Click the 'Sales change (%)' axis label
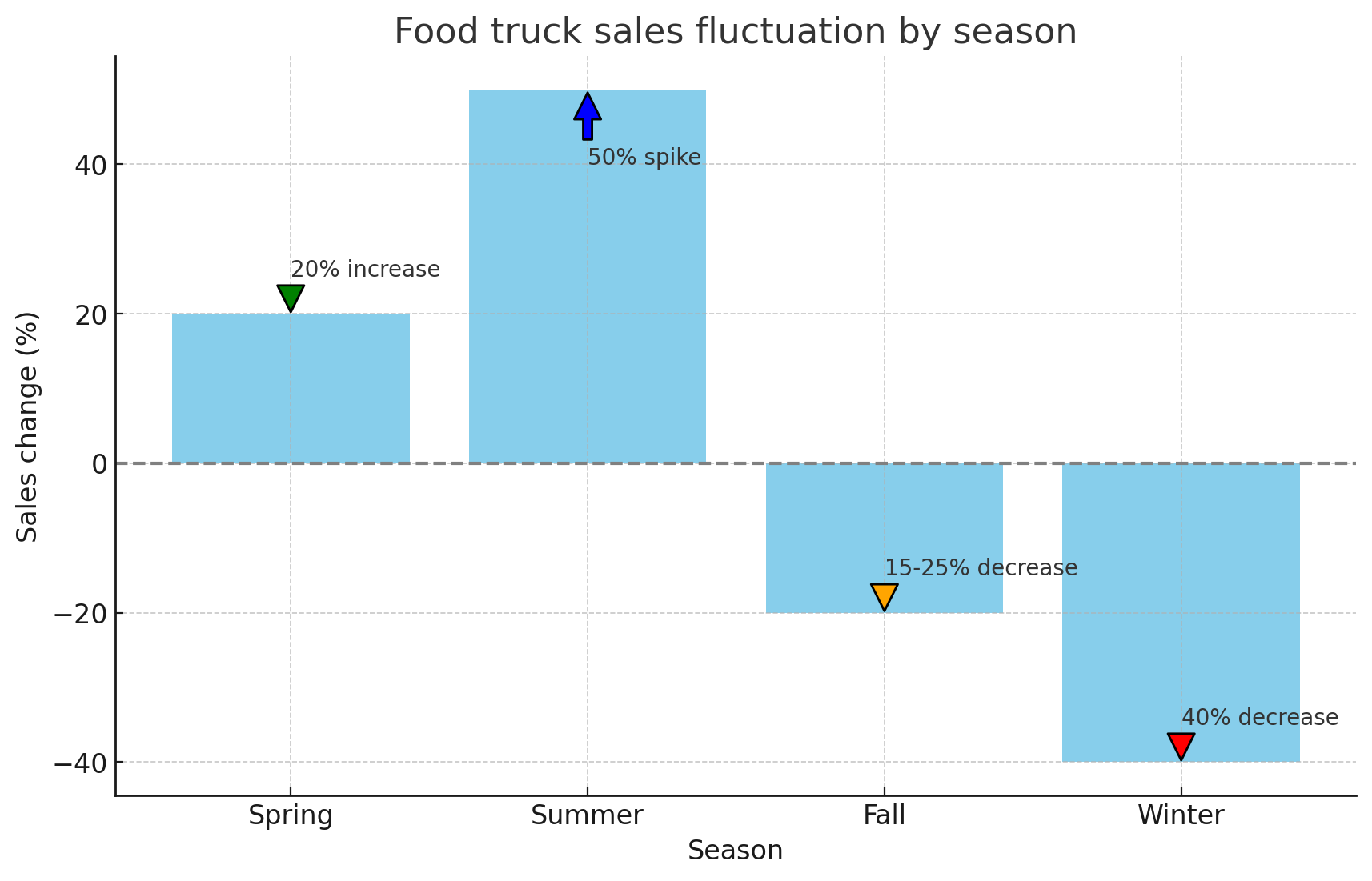The width and height of the screenshot is (1372, 881). coord(28,426)
